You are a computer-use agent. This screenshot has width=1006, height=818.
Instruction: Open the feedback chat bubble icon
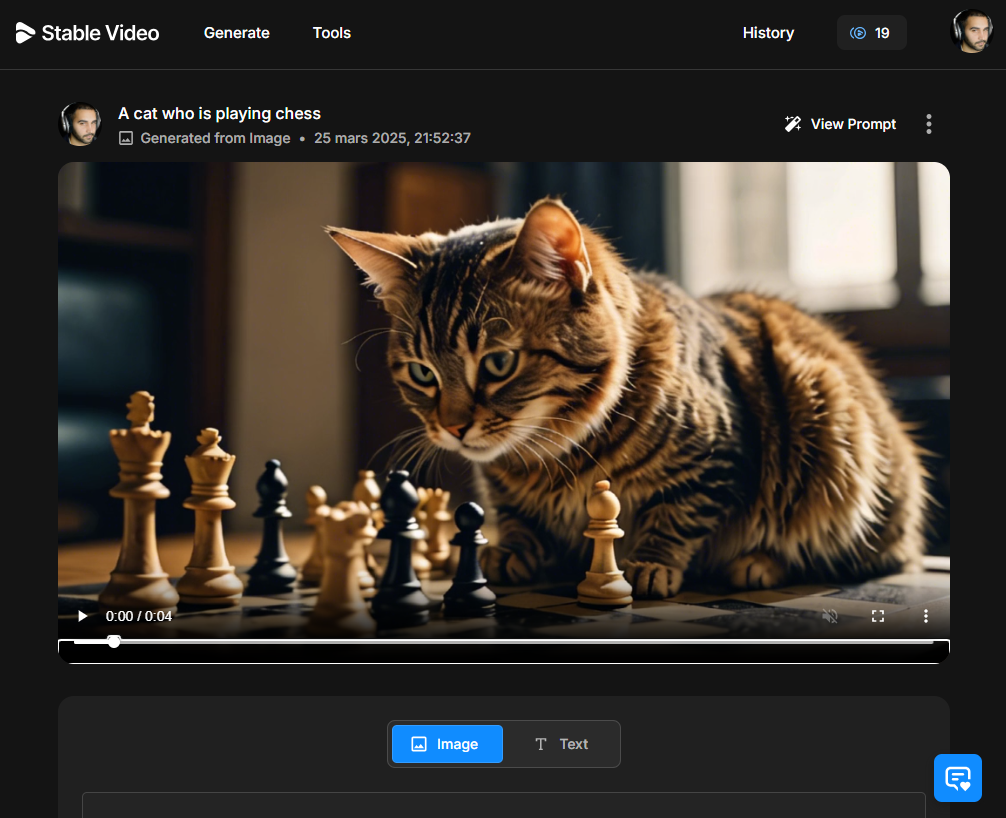[x=957, y=778]
